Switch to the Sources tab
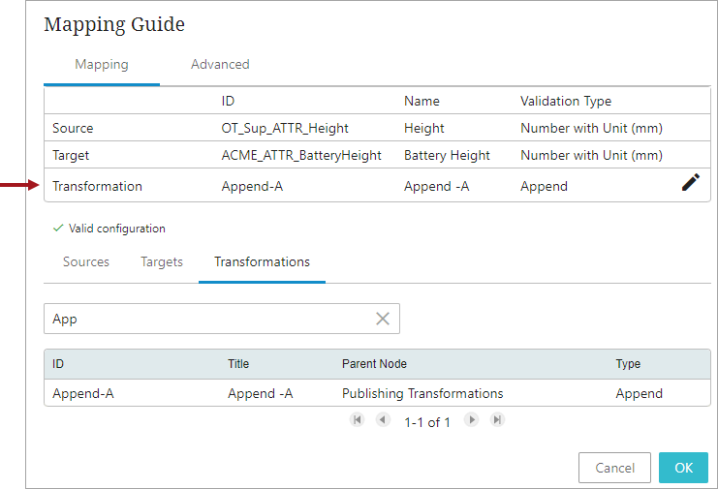The width and height of the screenshot is (718, 489). (86, 262)
